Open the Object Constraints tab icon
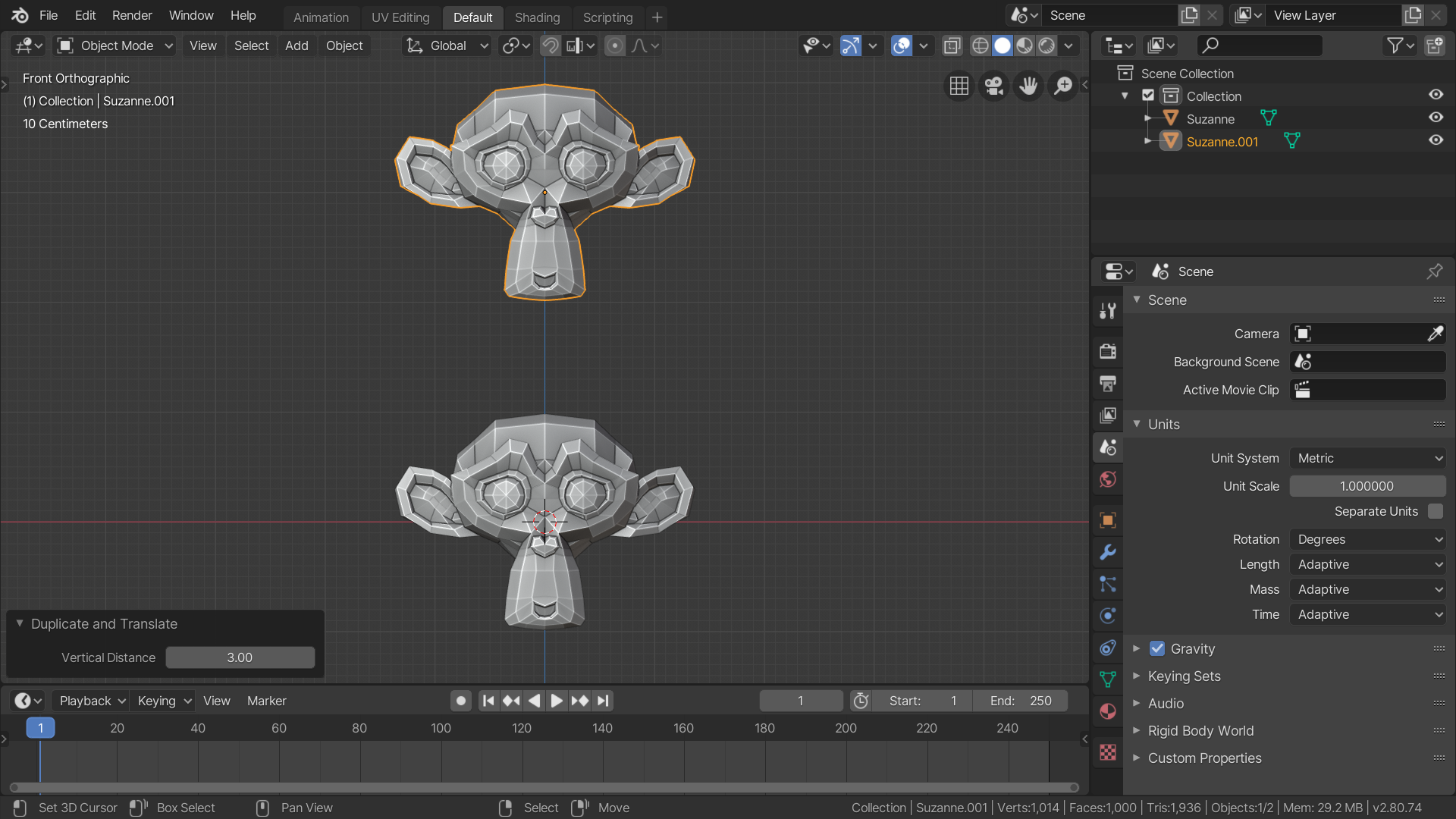The height and width of the screenshot is (819, 1456). tap(1108, 648)
